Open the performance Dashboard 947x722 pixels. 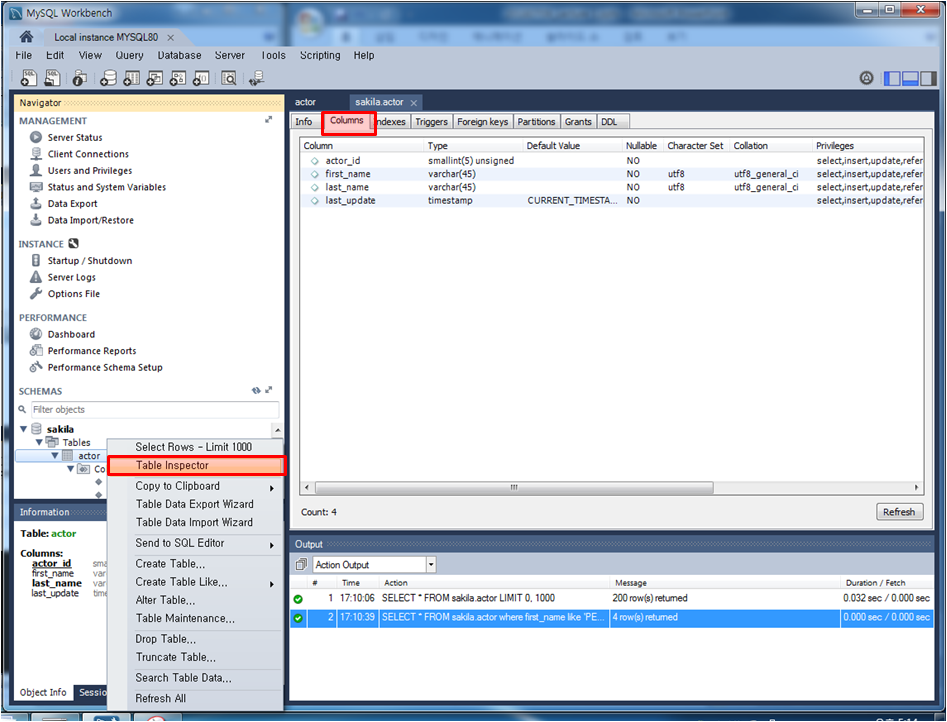(71, 334)
